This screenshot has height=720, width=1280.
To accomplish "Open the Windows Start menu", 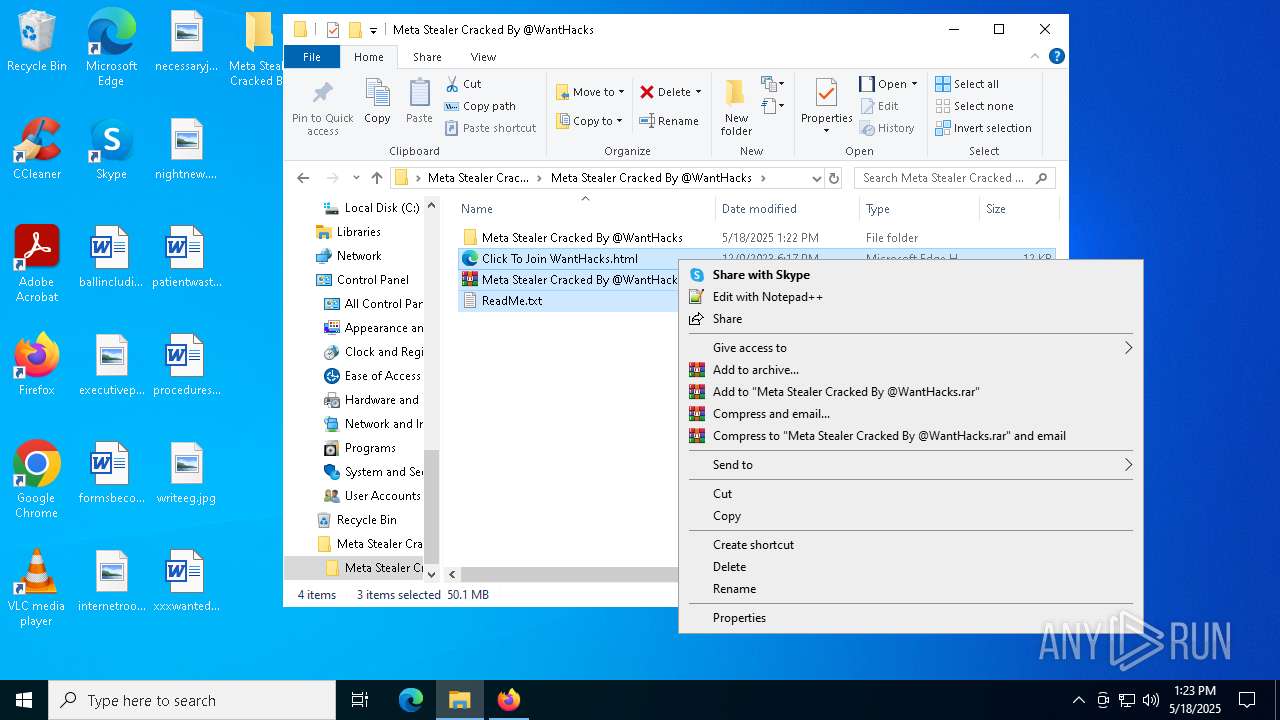I will pyautogui.click(x=24, y=700).
